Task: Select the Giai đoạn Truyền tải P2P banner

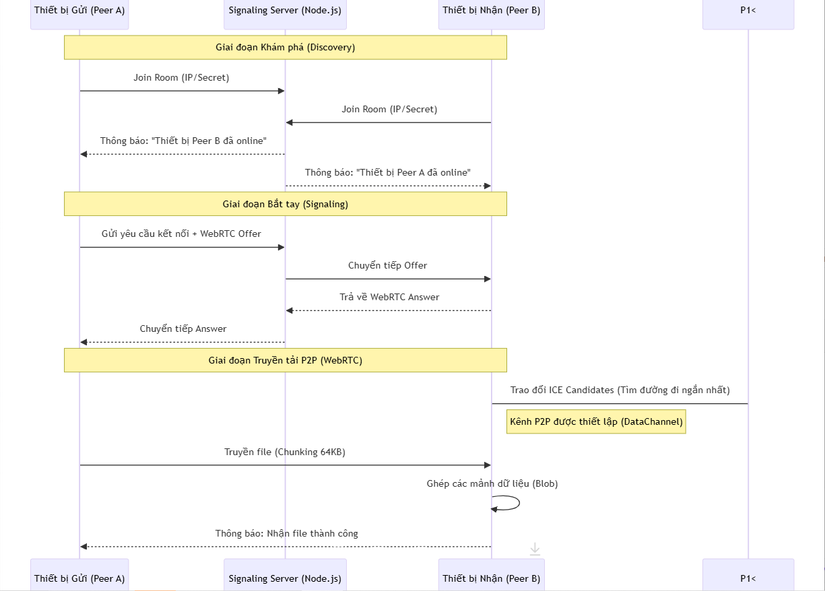Action: tap(285, 360)
